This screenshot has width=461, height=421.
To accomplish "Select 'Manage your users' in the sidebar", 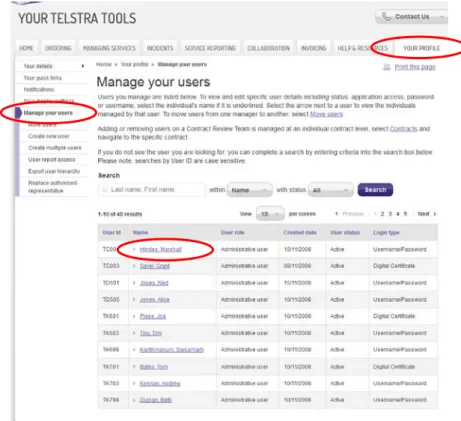I will [48, 113].
